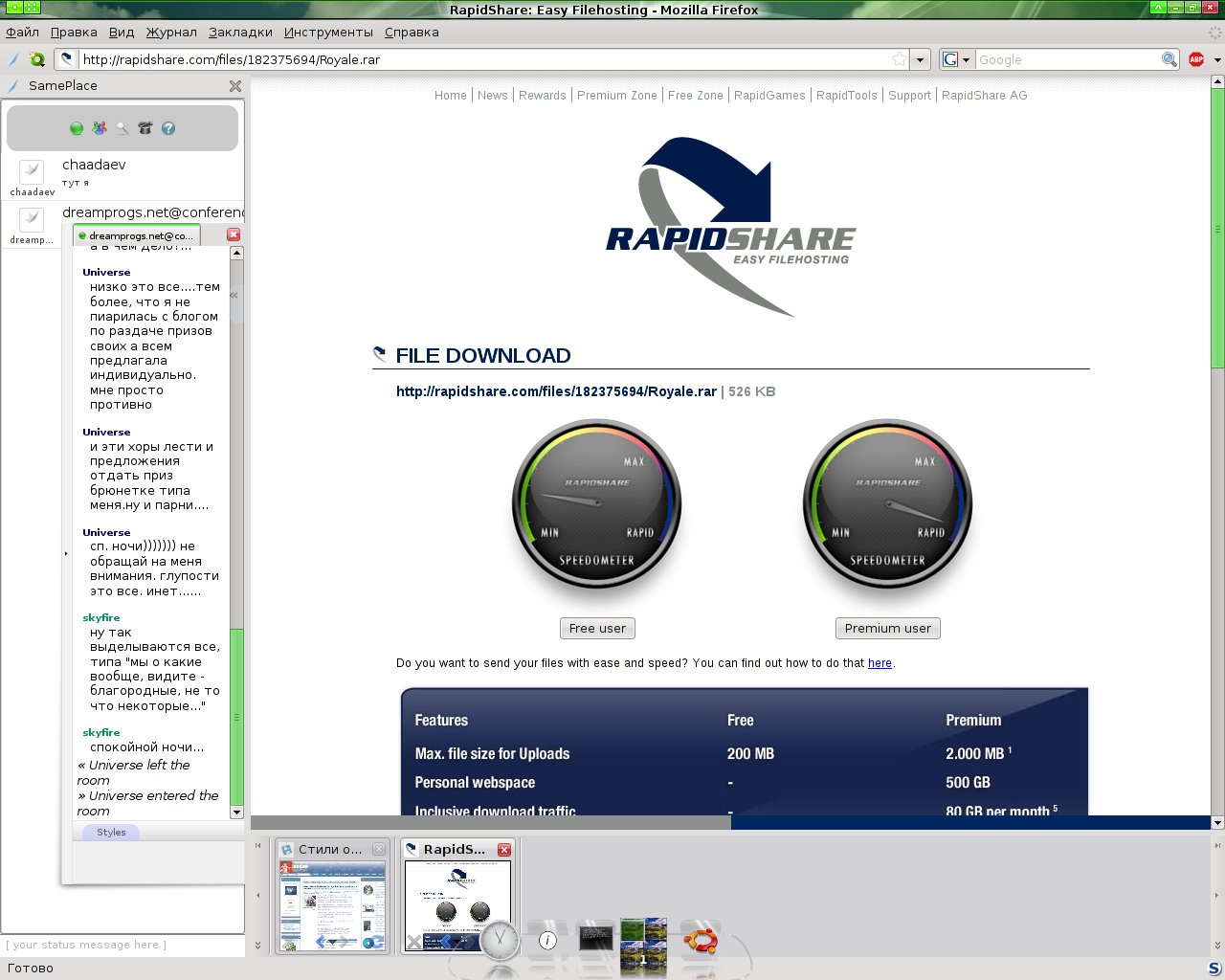Image resolution: width=1225 pixels, height=980 pixels.
Task: Open the Adblock Plus ABP icon
Action: coord(1196,59)
